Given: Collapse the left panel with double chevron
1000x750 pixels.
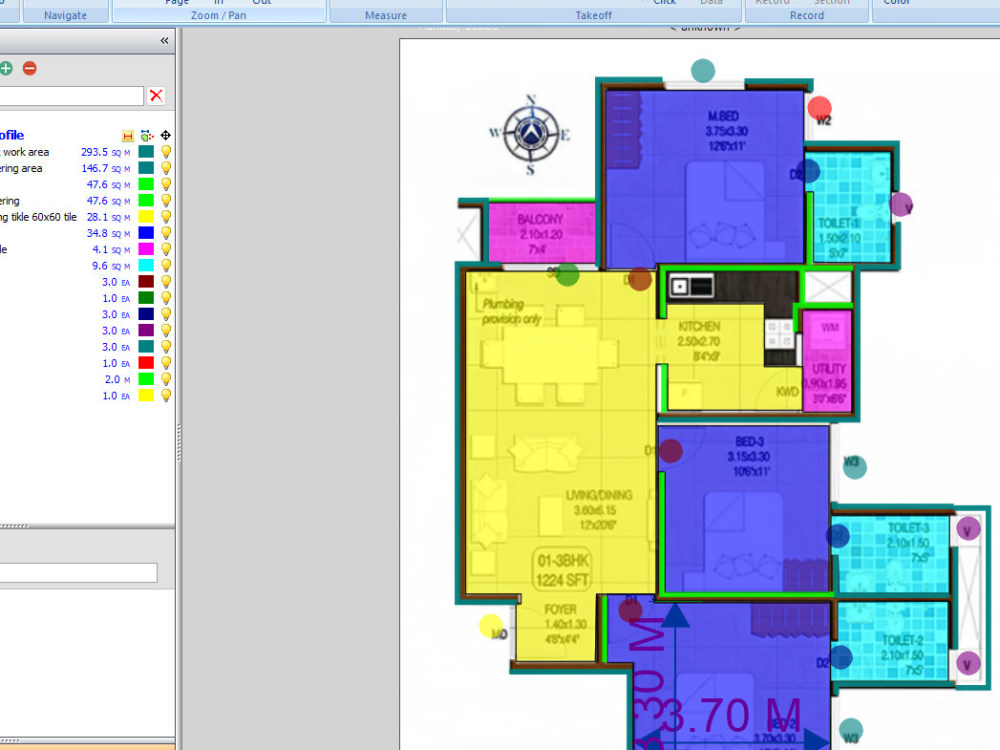Looking at the screenshot, I should 165,41.
